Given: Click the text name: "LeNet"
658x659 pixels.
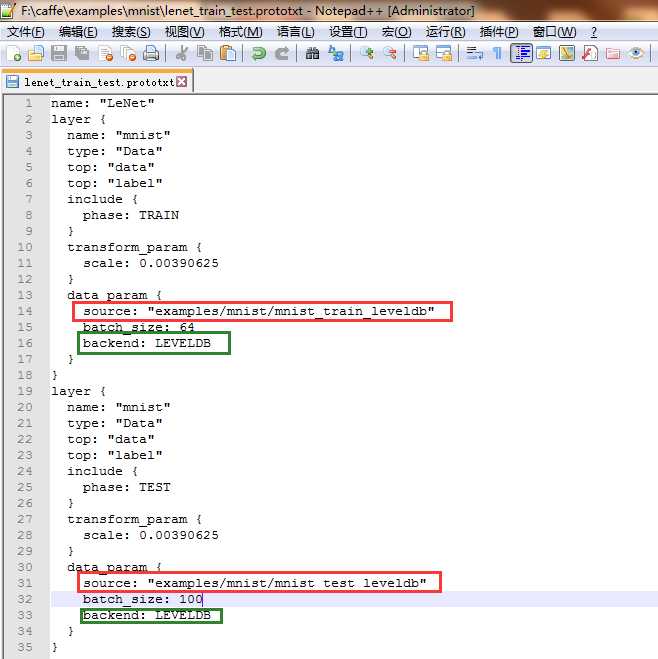Looking at the screenshot, I should pyautogui.click(x=103, y=103).
